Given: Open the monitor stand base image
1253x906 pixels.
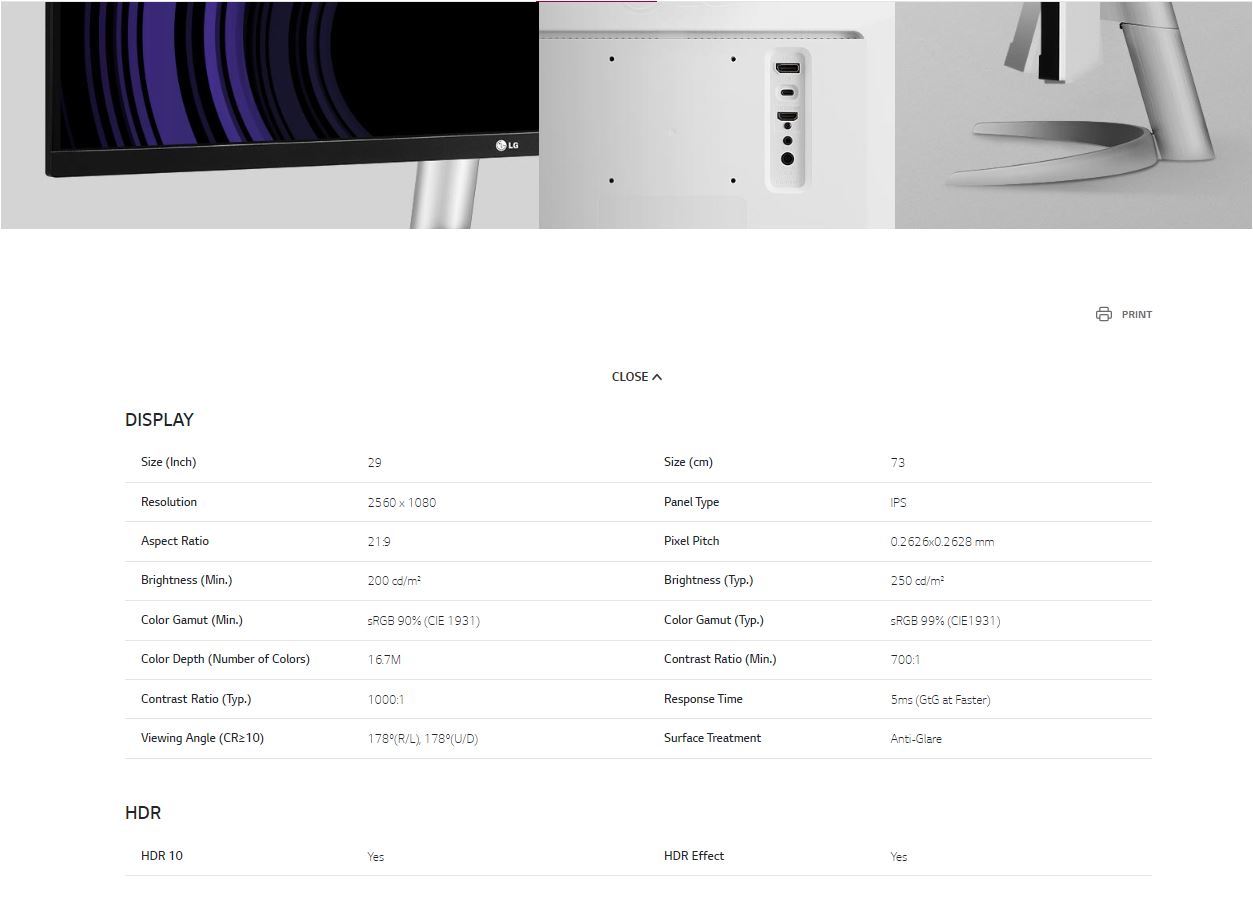Looking at the screenshot, I should click(x=1073, y=115).
